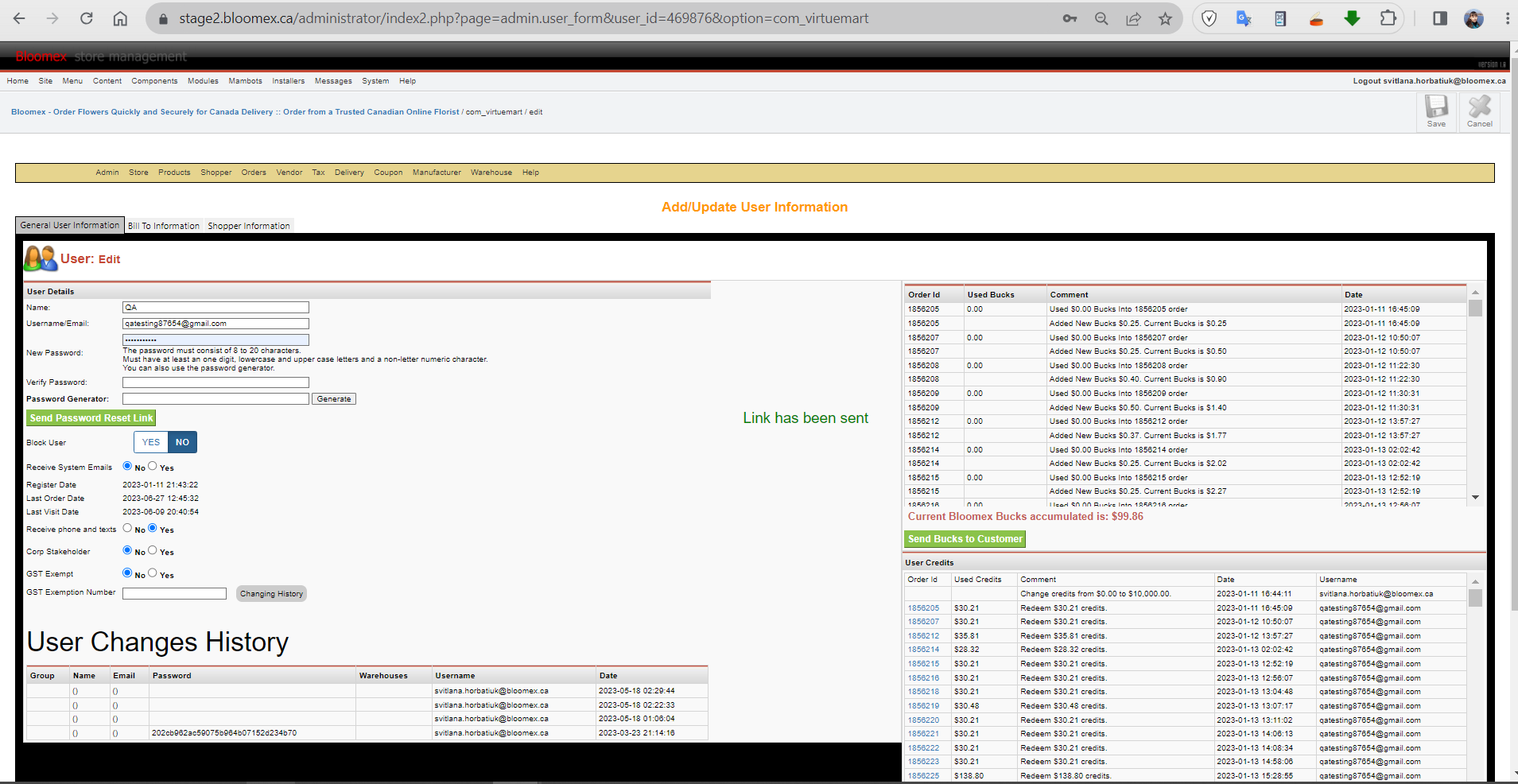Open the Manufacturer menu in yellow bar
Image resolution: width=1518 pixels, height=784 pixels.
437,173
